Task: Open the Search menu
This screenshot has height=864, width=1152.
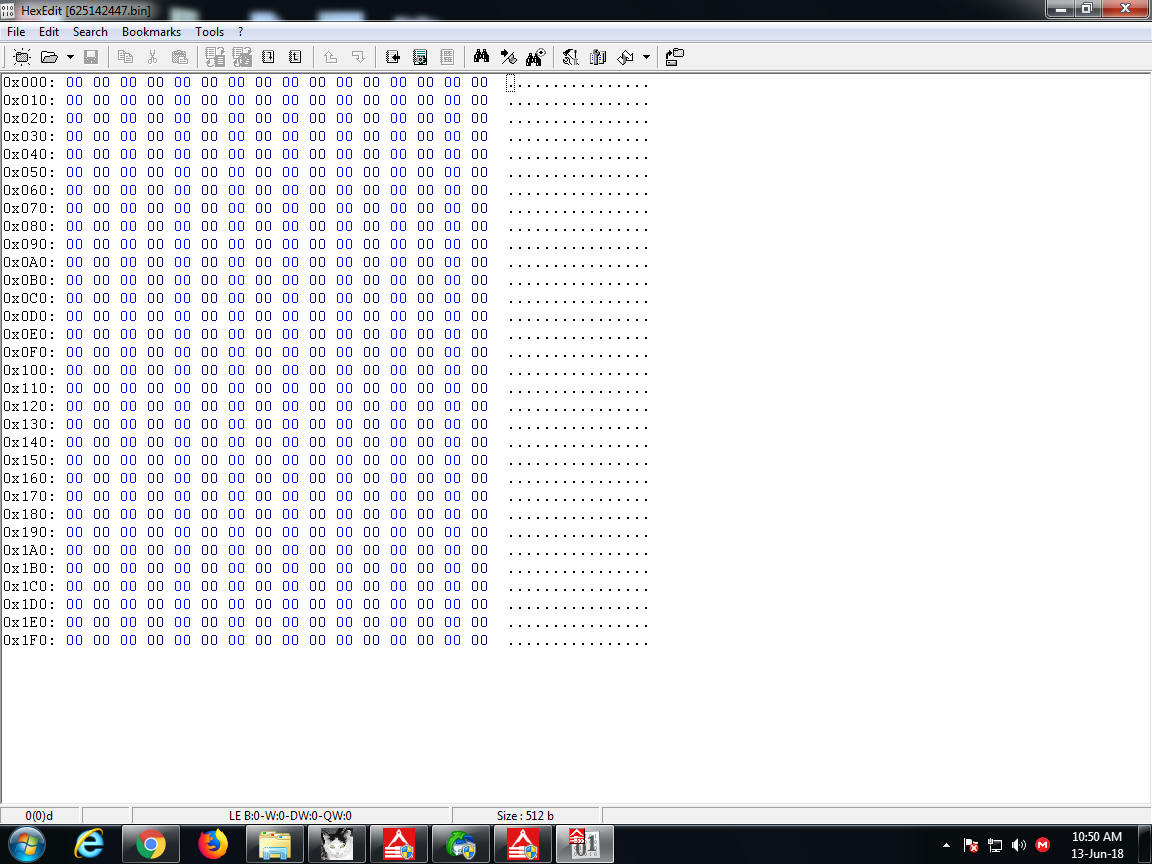Action: tap(90, 32)
